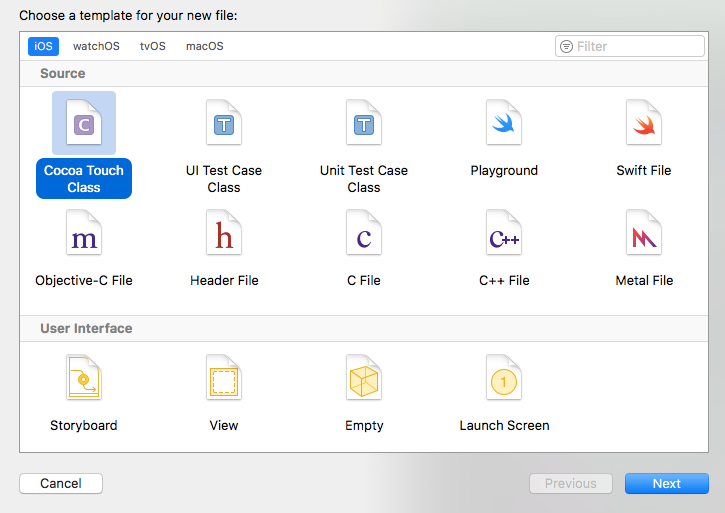Click the "Swift File" label
Image resolution: width=725 pixels, height=513 pixels.
pyautogui.click(x=644, y=170)
